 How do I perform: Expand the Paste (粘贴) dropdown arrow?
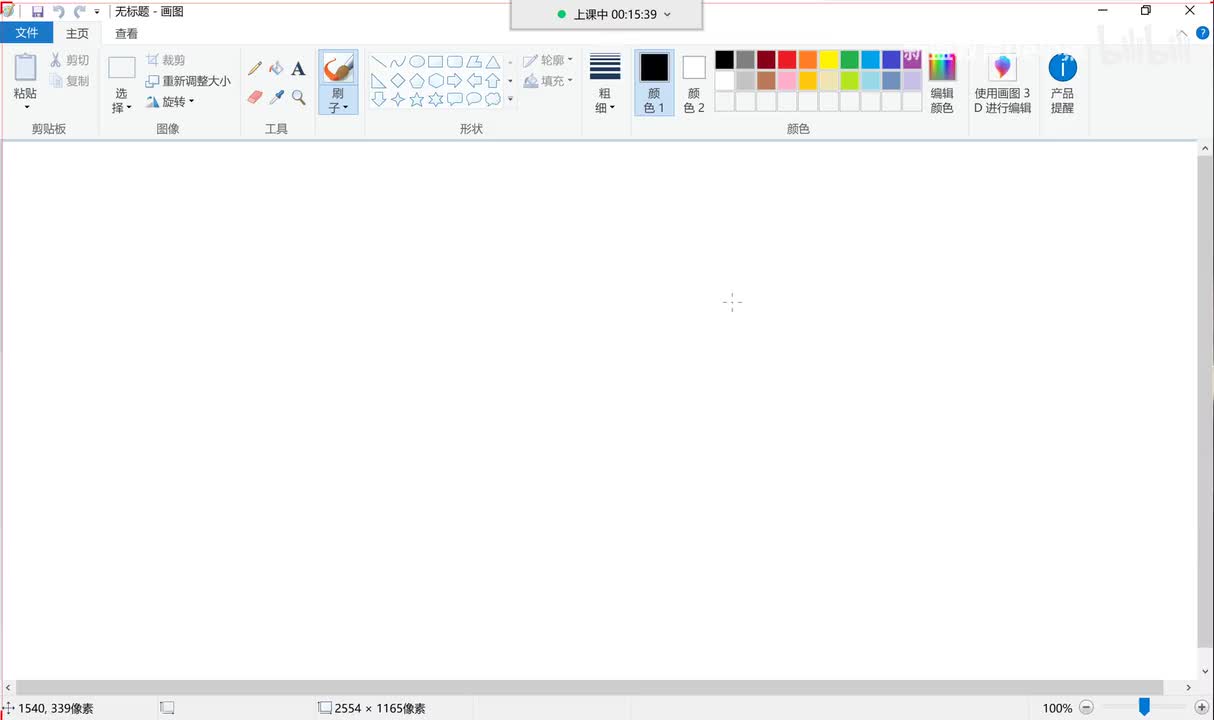26,107
